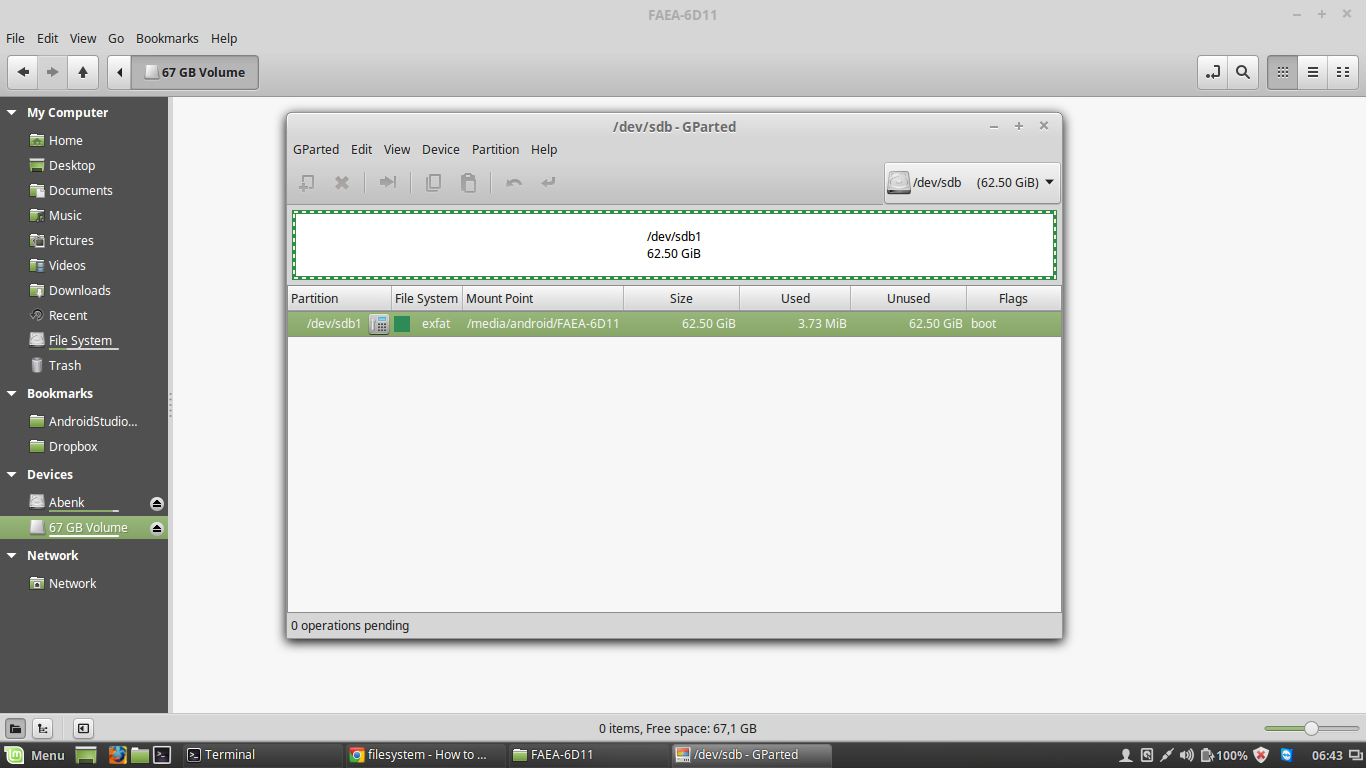Click the New partition icon in GParted toolbar
1366x768 pixels.
307,183
